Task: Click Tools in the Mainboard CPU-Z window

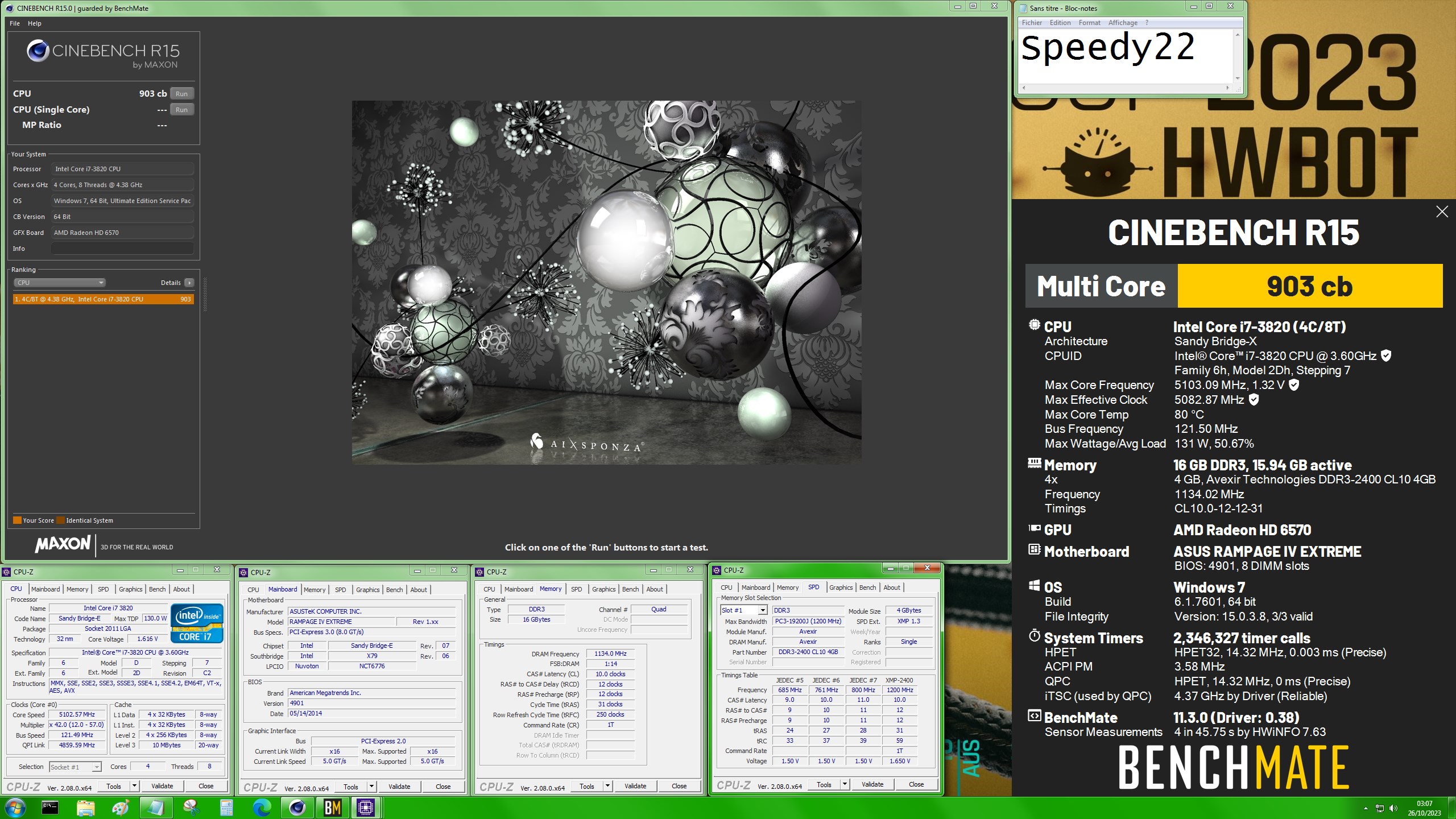Action: (351, 787)
